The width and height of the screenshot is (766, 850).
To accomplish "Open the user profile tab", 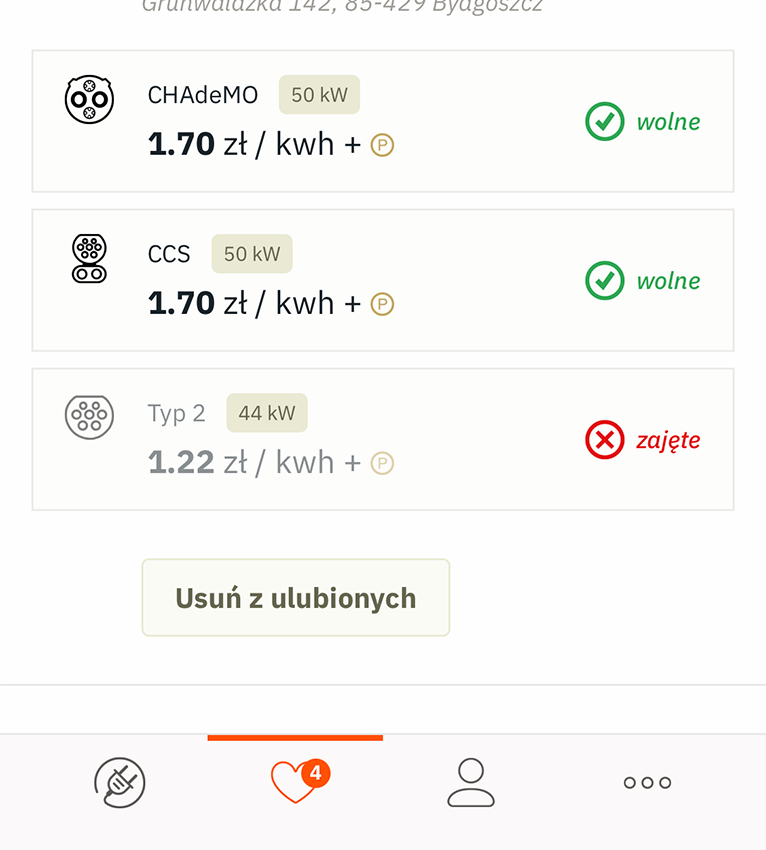I will [471, 782].
